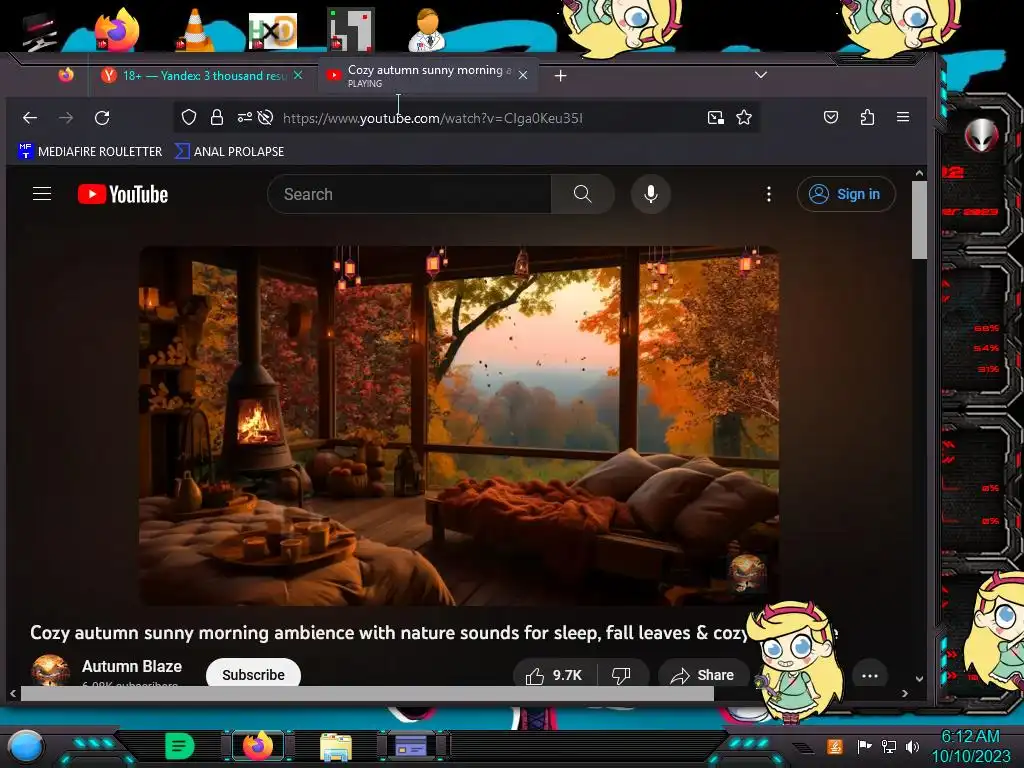Reload the current YouTube page

(x=102, y=118)
